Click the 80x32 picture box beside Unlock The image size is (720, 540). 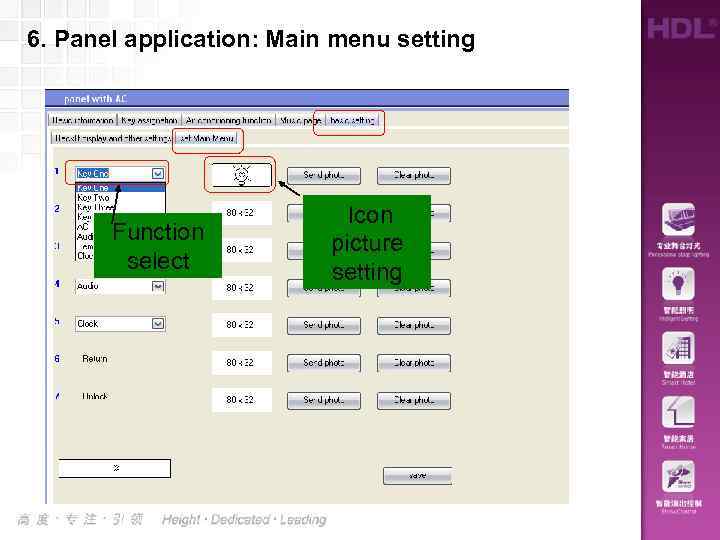(x=242, y=399)
